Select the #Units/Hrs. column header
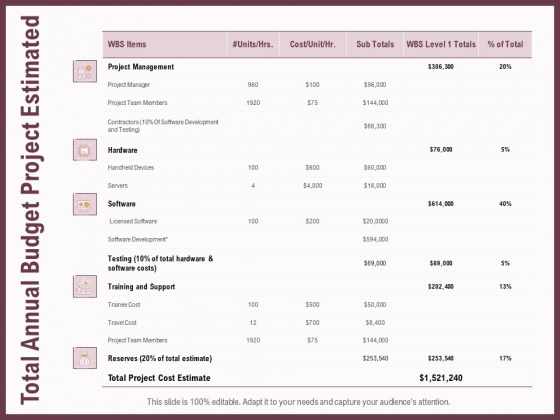This screenshot has height=420, width=560. [x=253, y=44]
